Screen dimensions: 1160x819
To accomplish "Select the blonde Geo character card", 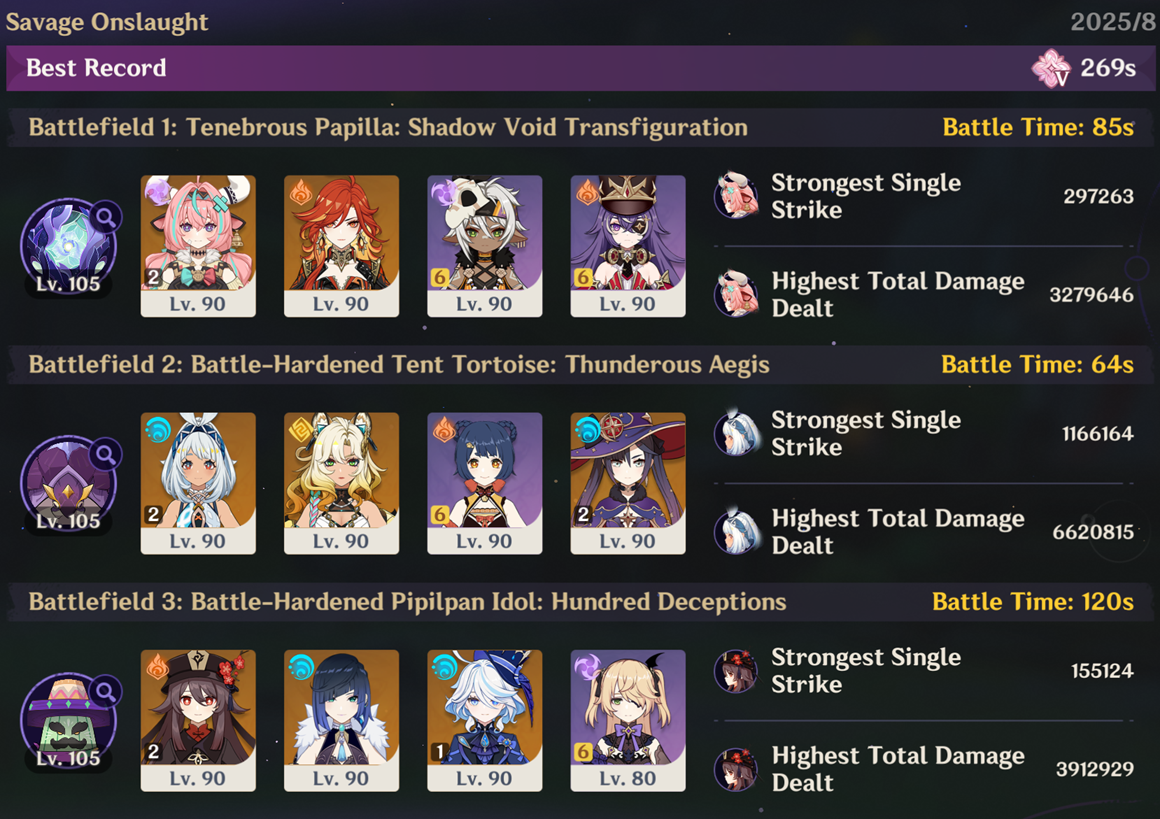I will click(342, 483).
